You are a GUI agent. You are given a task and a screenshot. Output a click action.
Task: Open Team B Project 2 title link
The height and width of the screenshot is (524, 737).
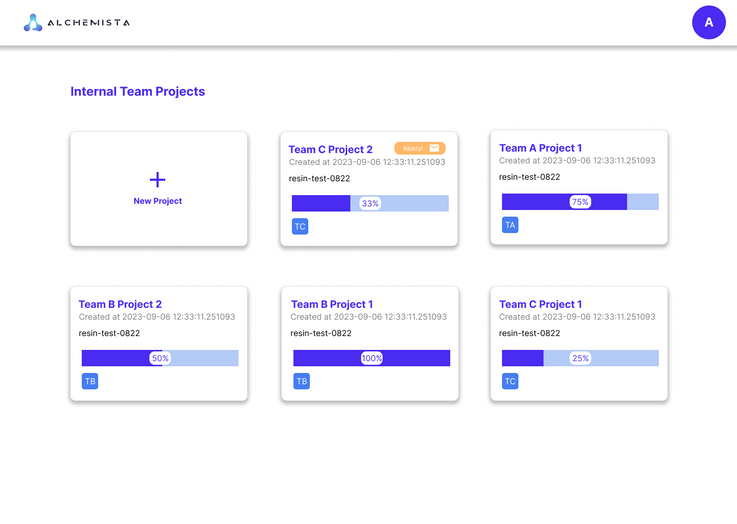[120, 304]
